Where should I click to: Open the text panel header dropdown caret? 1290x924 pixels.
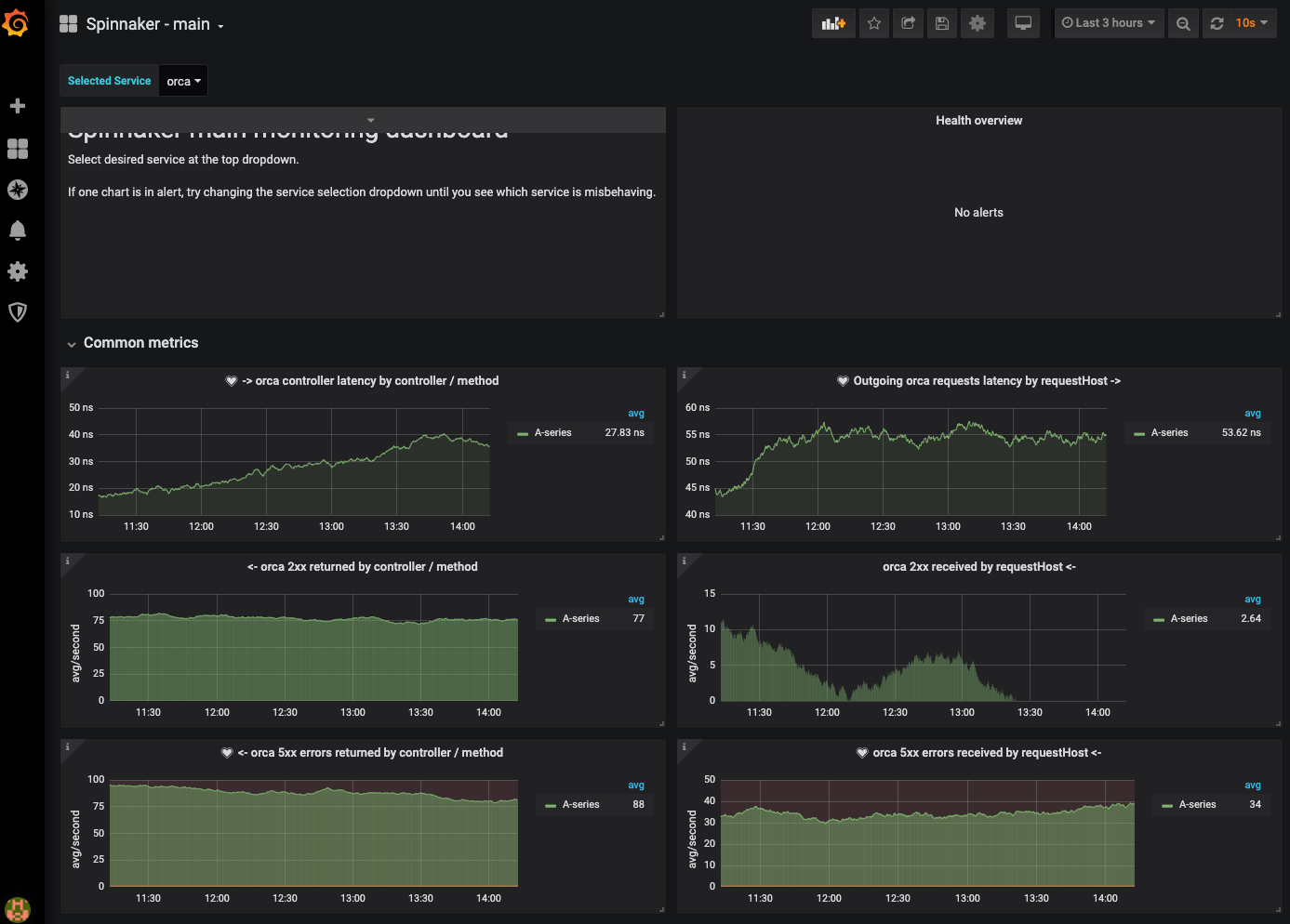click(370, 120)
